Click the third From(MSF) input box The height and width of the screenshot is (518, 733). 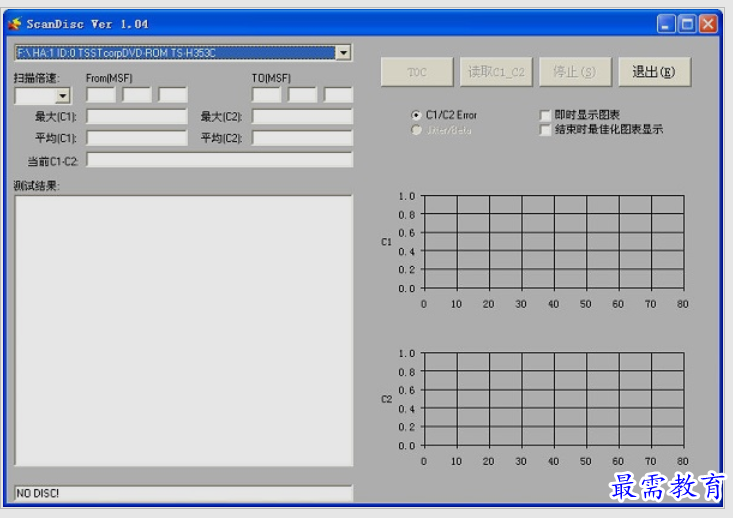click(173, 95)
